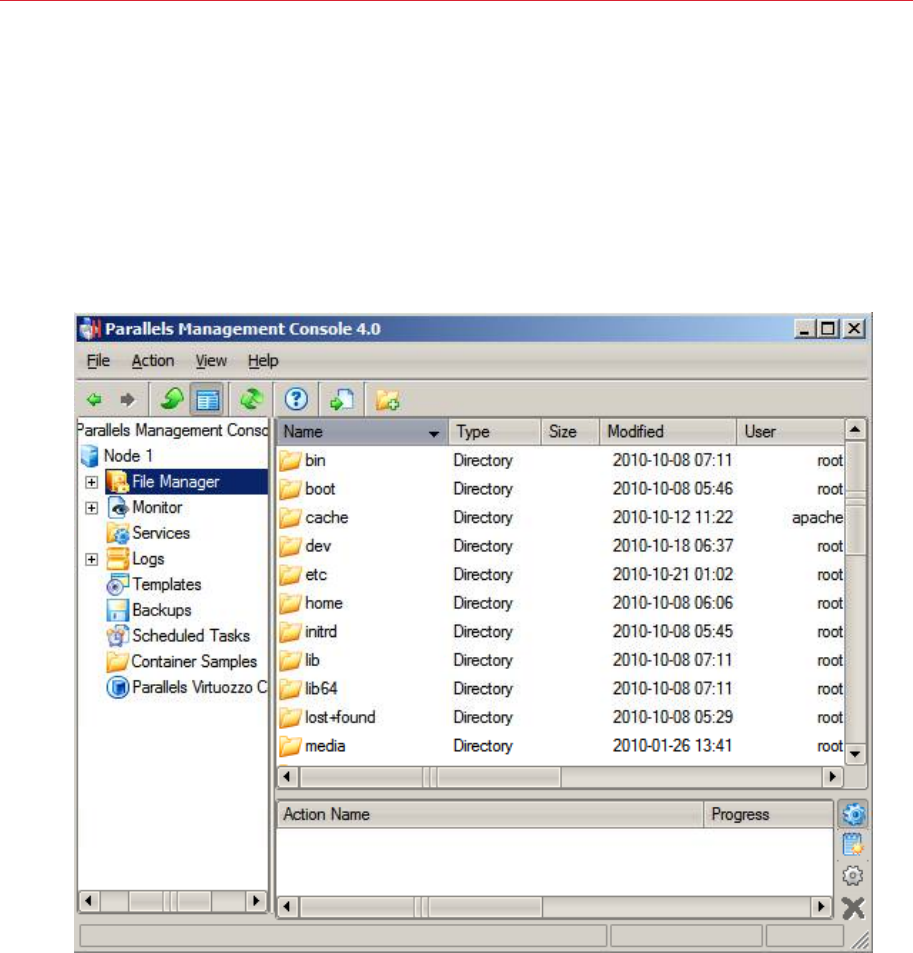Sort by the Size column header
The image size is (913, 953).
click(x=570, y=432)
